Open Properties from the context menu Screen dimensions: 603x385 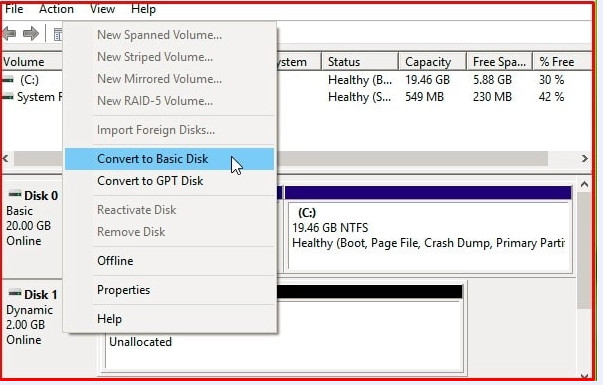tap(169, 290)
